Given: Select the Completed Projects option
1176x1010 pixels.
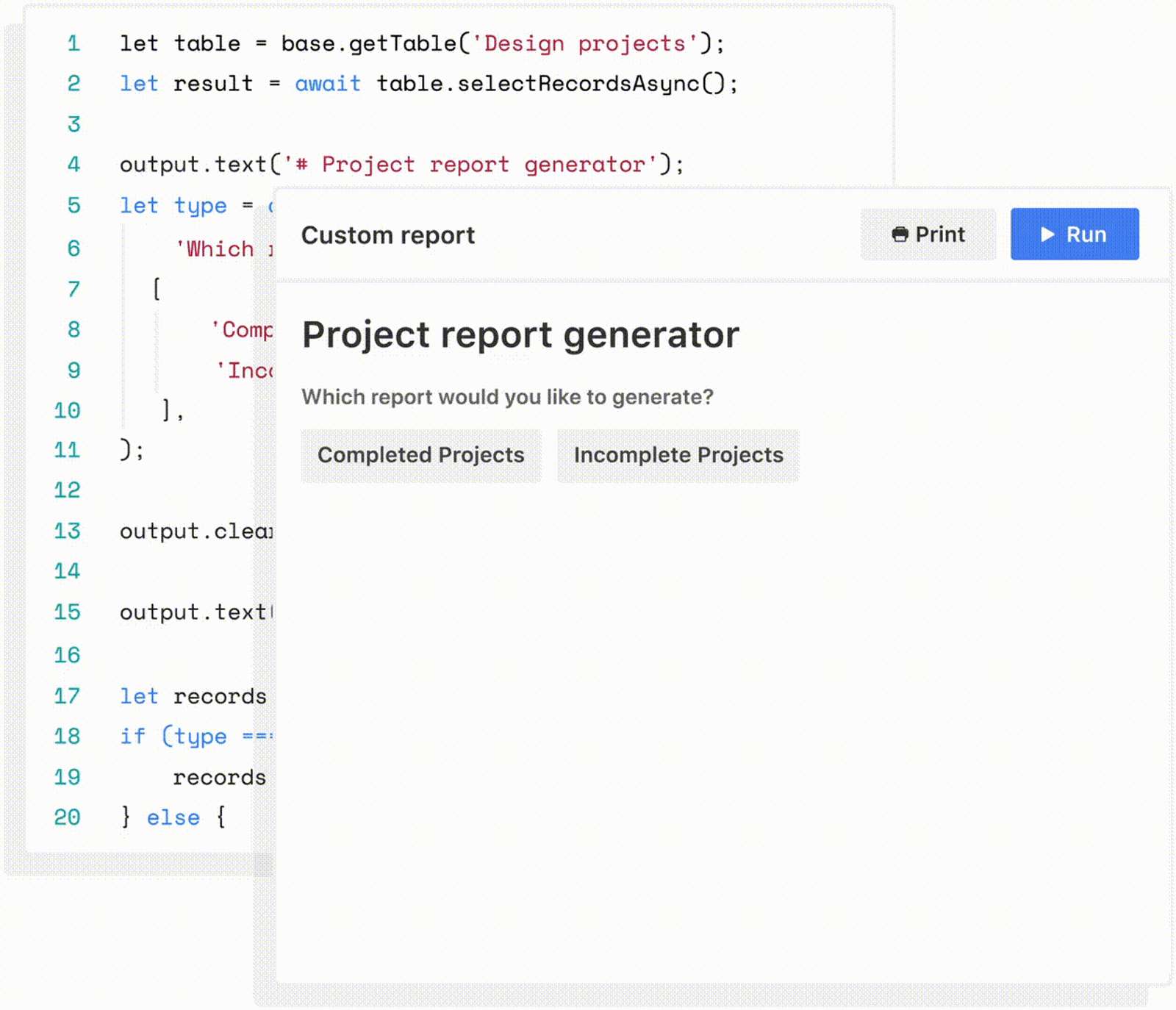Looking at the screenshot, I should coord(421,455).
